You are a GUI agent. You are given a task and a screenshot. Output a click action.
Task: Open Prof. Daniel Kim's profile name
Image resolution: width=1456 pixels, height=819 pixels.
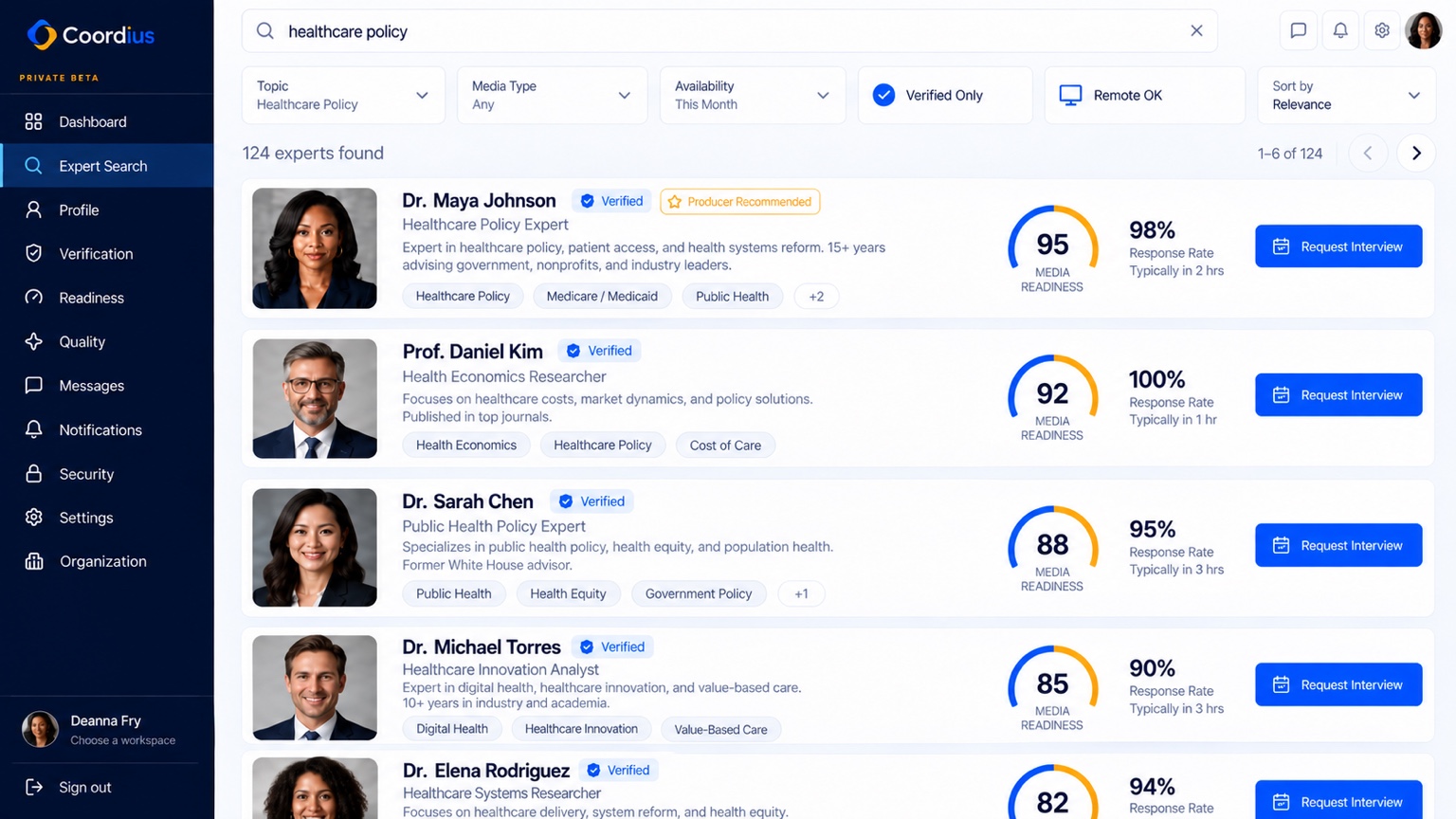point(472,351)
